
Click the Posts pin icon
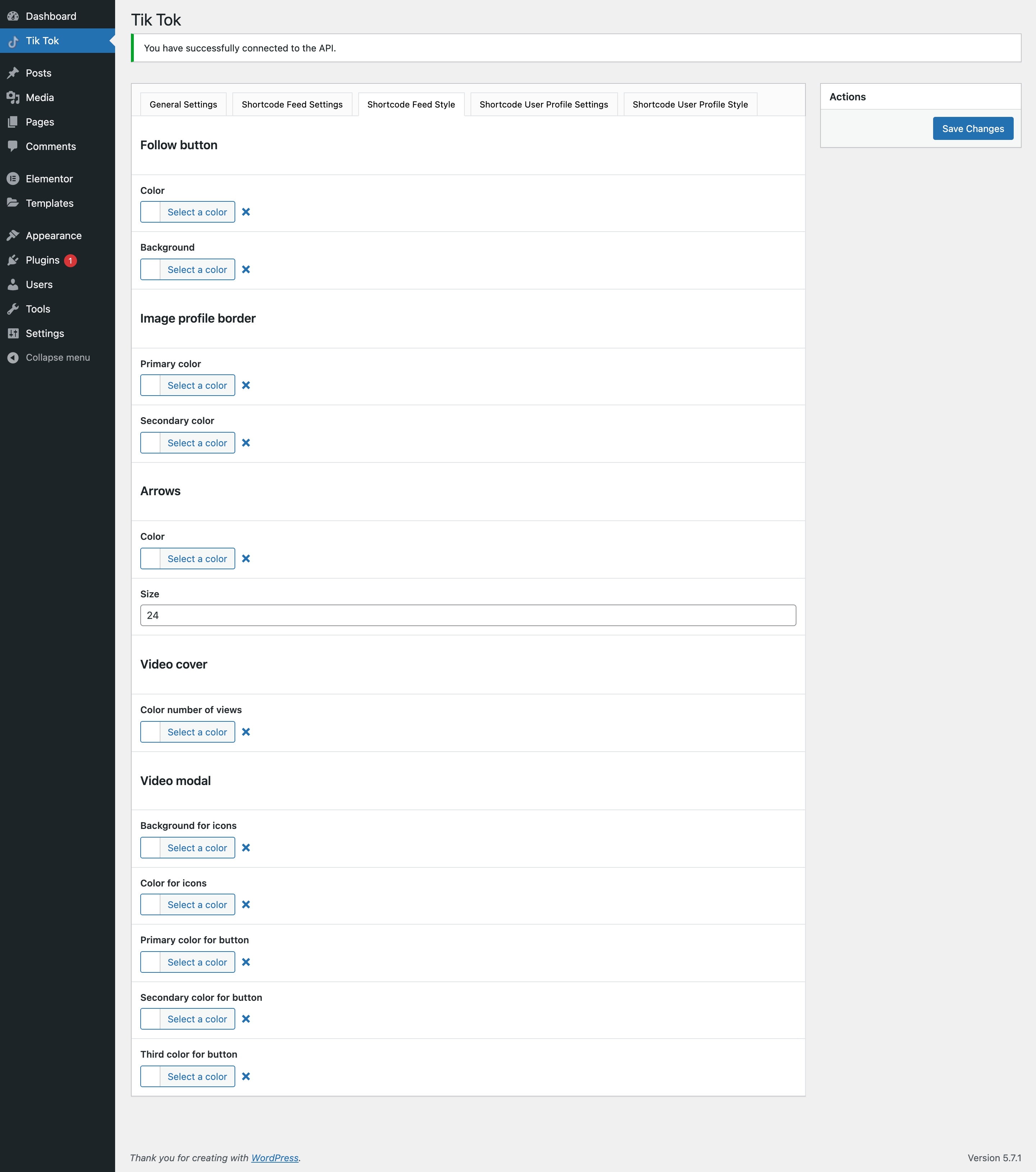click(13, 73)
